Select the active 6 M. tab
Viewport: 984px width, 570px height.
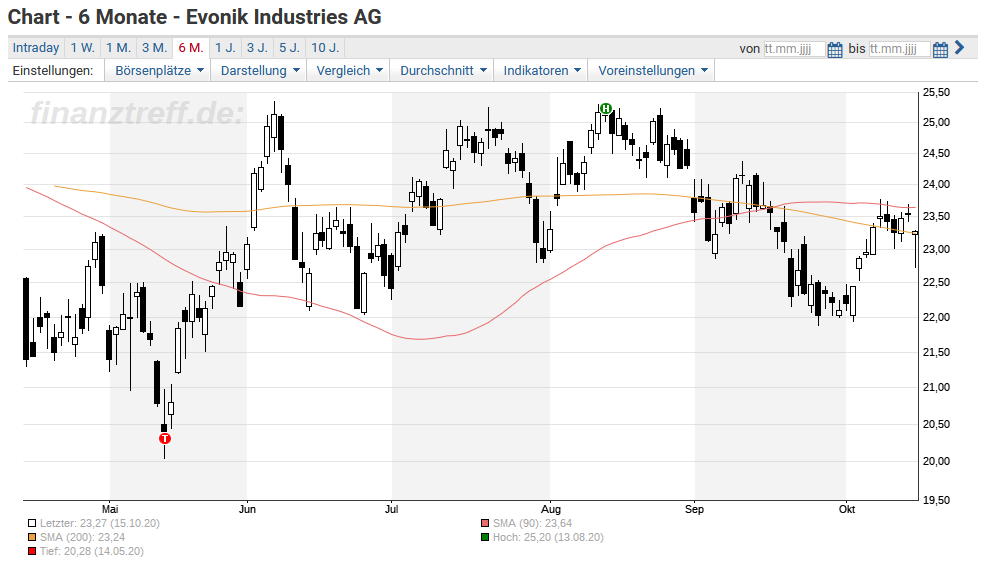(191, 48)
